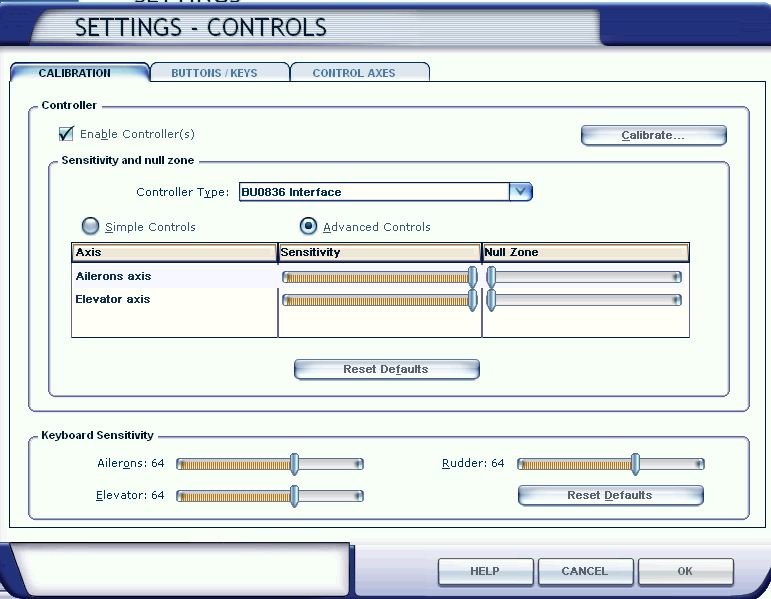Click the Null Zone column header
This screenshot has width=771, height=599.
(x=586, y=252)
